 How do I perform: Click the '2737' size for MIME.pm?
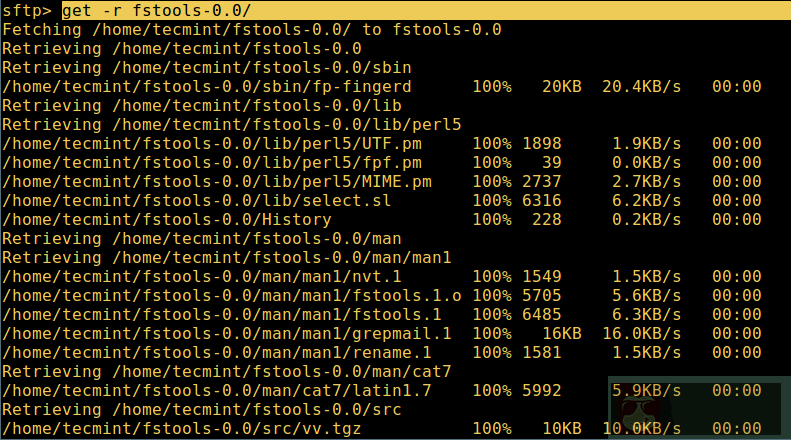pos(542,182)
